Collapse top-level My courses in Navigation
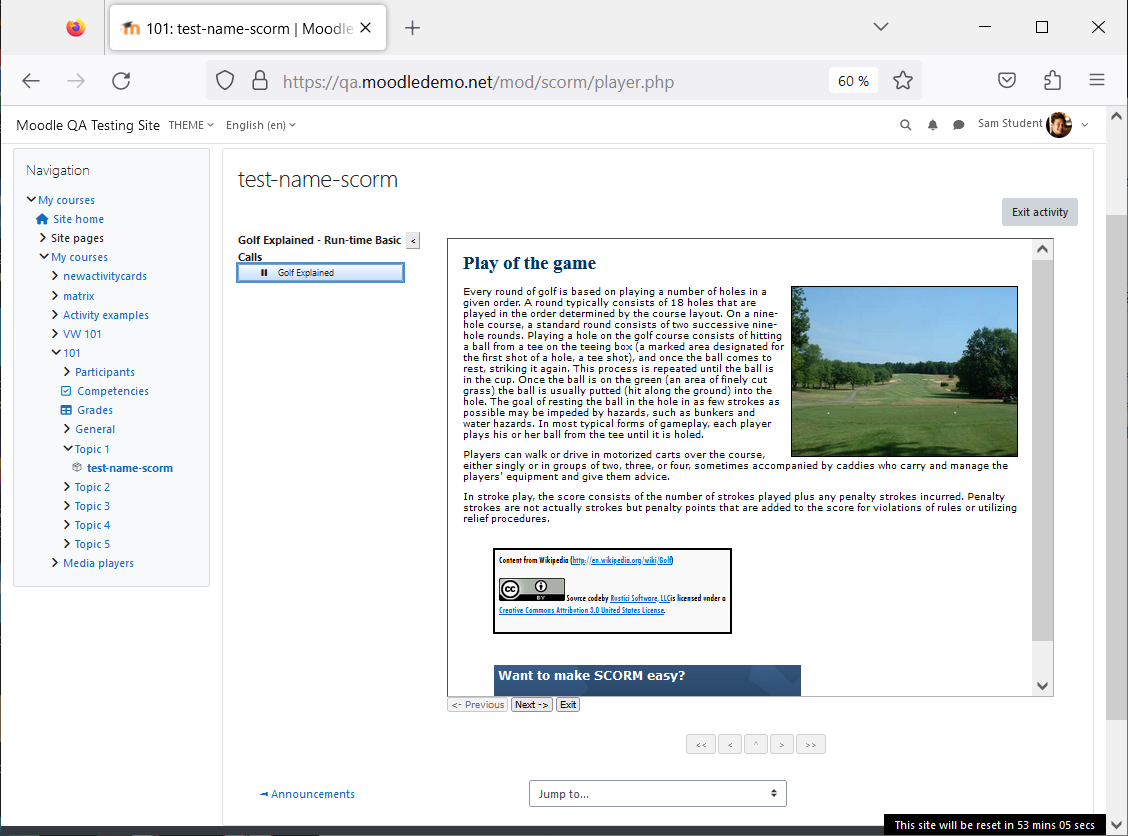 (31, 200)
